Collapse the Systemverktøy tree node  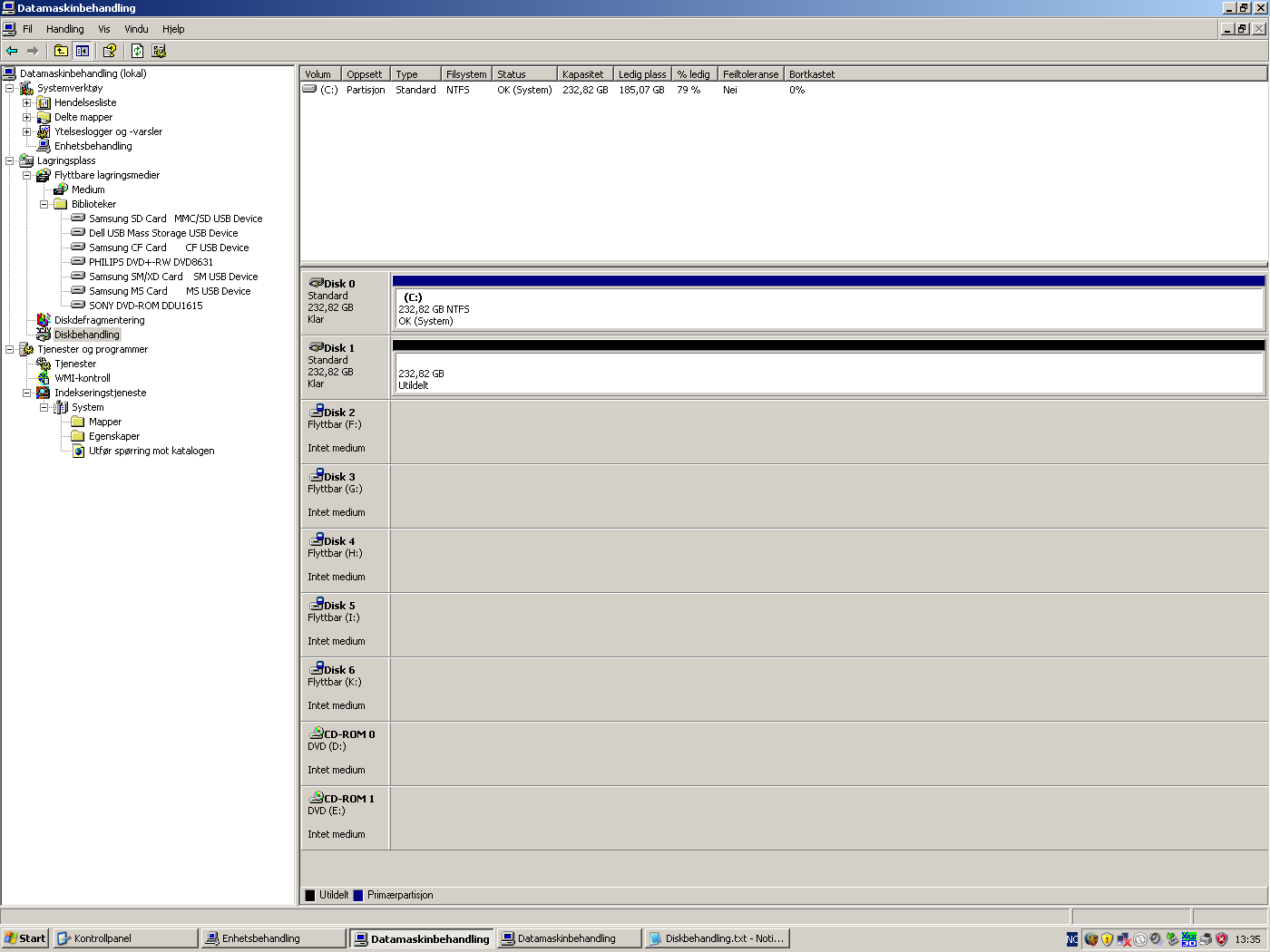[10, 88]
